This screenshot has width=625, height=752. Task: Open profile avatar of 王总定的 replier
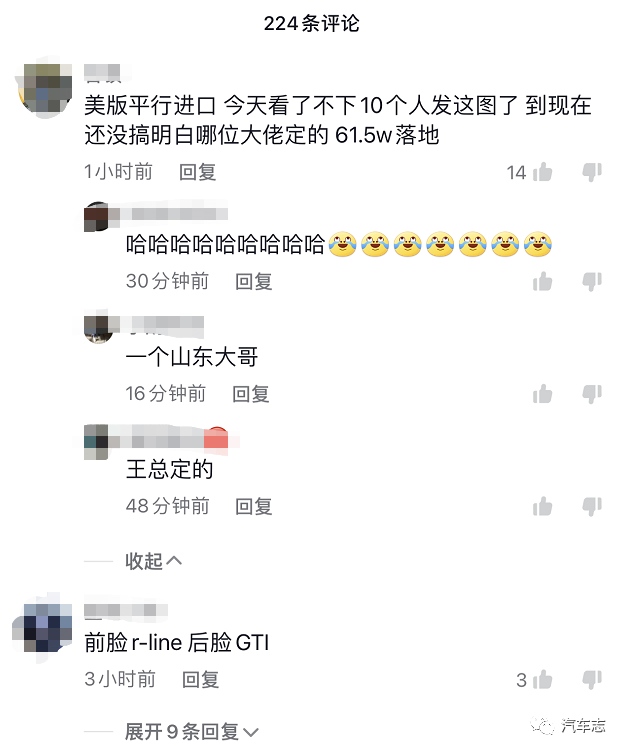click(96, 442)
